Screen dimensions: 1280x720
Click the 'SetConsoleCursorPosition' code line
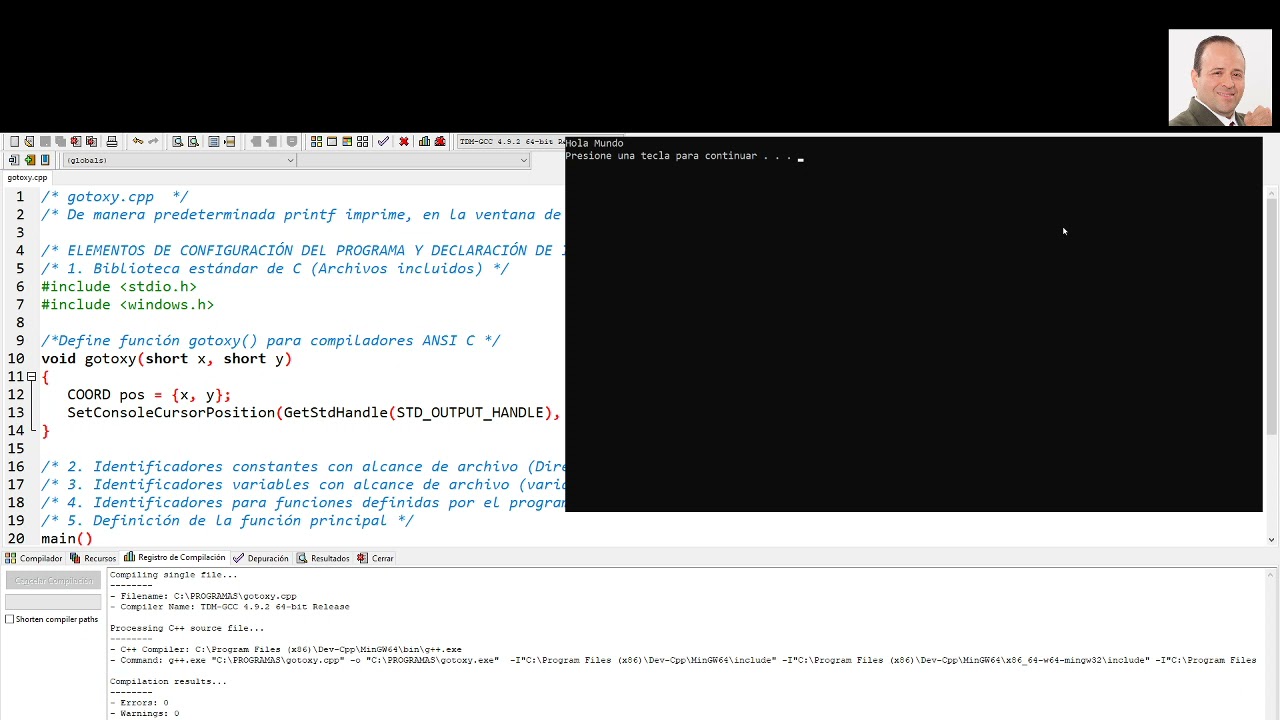coord(313,413)
